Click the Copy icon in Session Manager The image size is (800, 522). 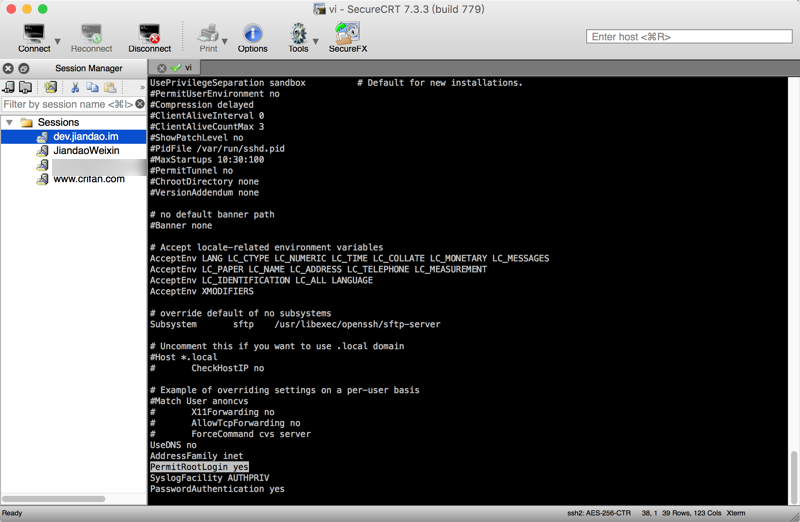click(x=92, y=87)
